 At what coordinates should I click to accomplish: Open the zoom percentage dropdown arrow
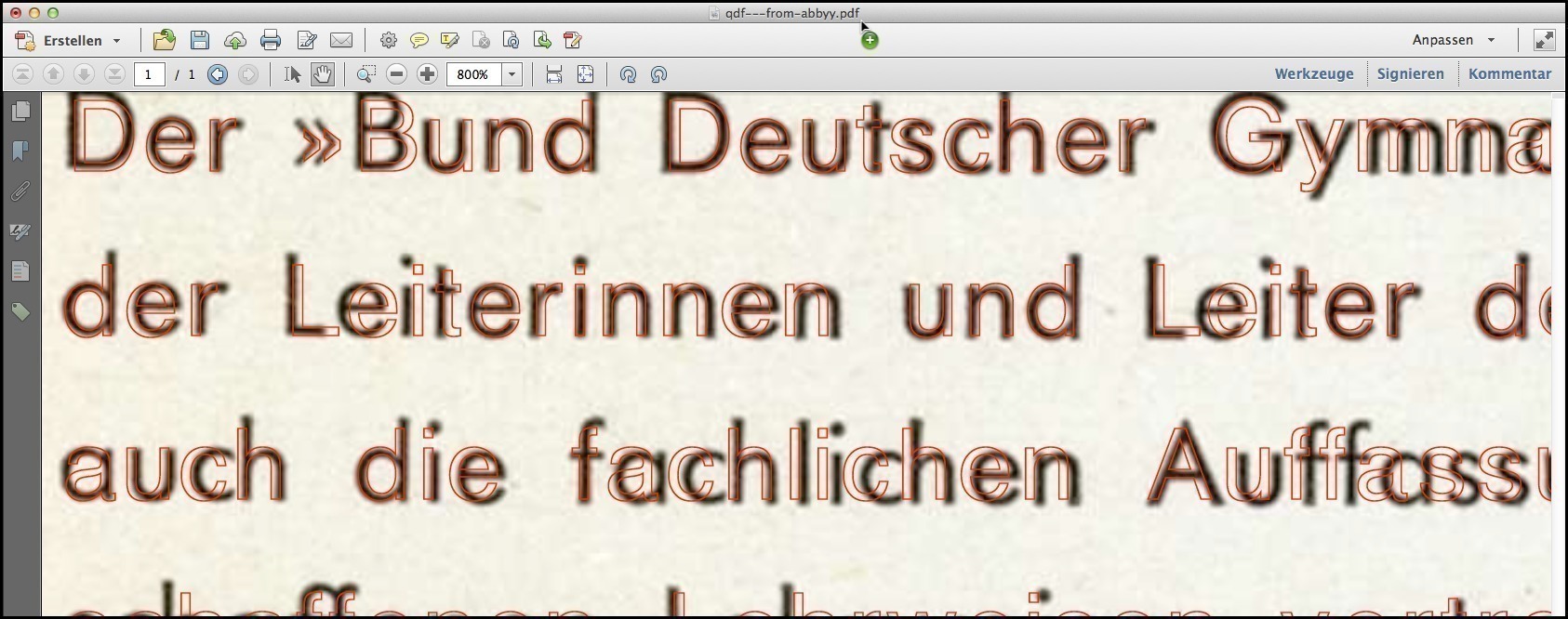pos(512,74)
